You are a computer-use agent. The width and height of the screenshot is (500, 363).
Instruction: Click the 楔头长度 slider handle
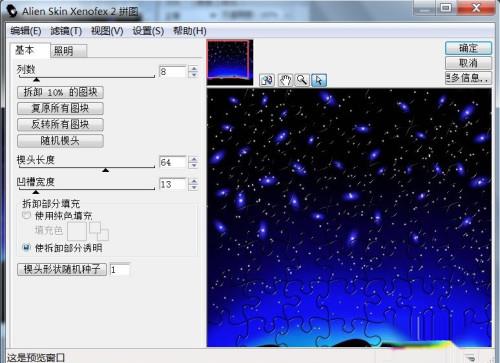[x=106, y=170]
